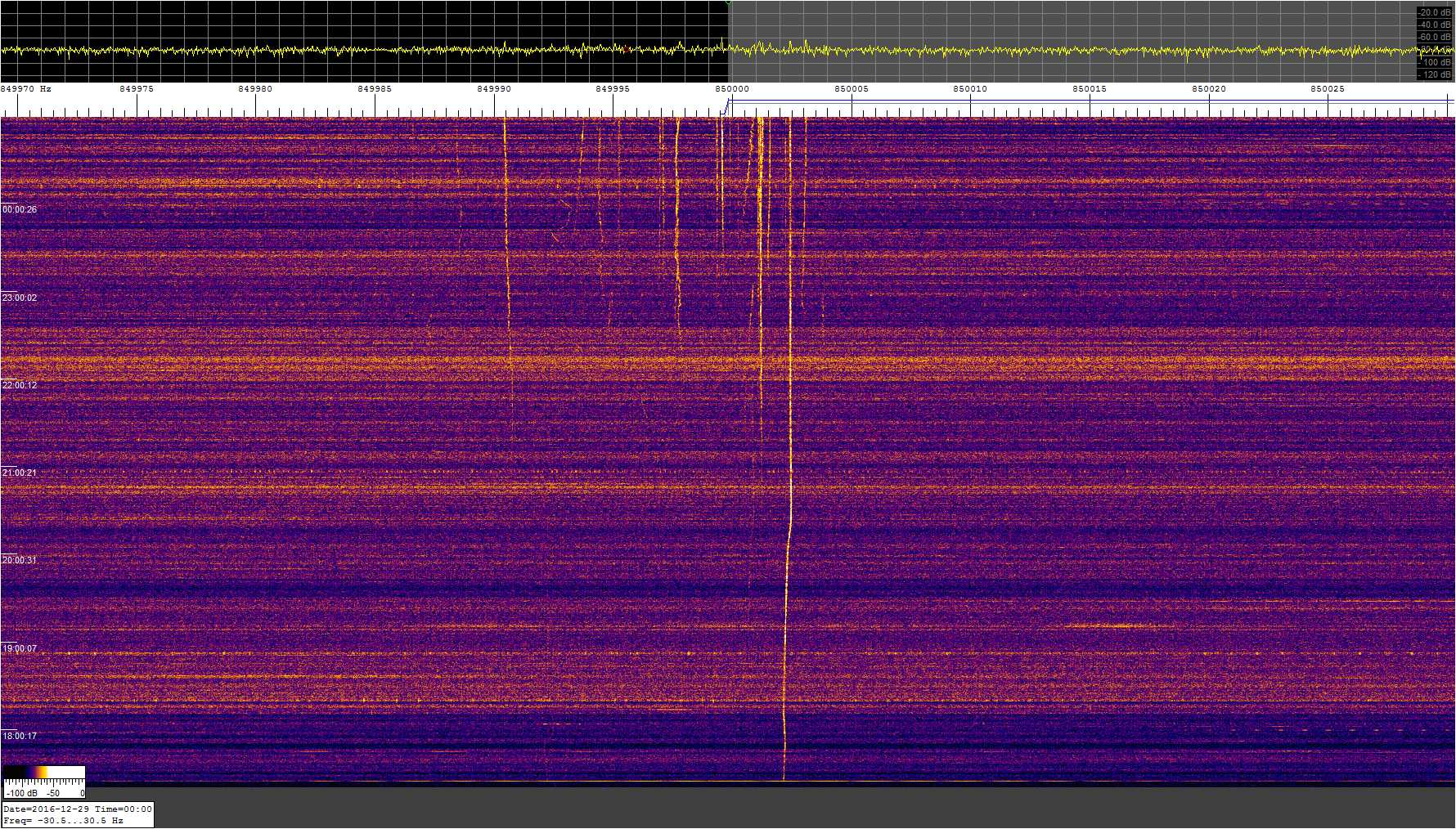Click the 849980 frequency scale label
The width and height of the screenshot is (1456, 829).
pos(256,89)
